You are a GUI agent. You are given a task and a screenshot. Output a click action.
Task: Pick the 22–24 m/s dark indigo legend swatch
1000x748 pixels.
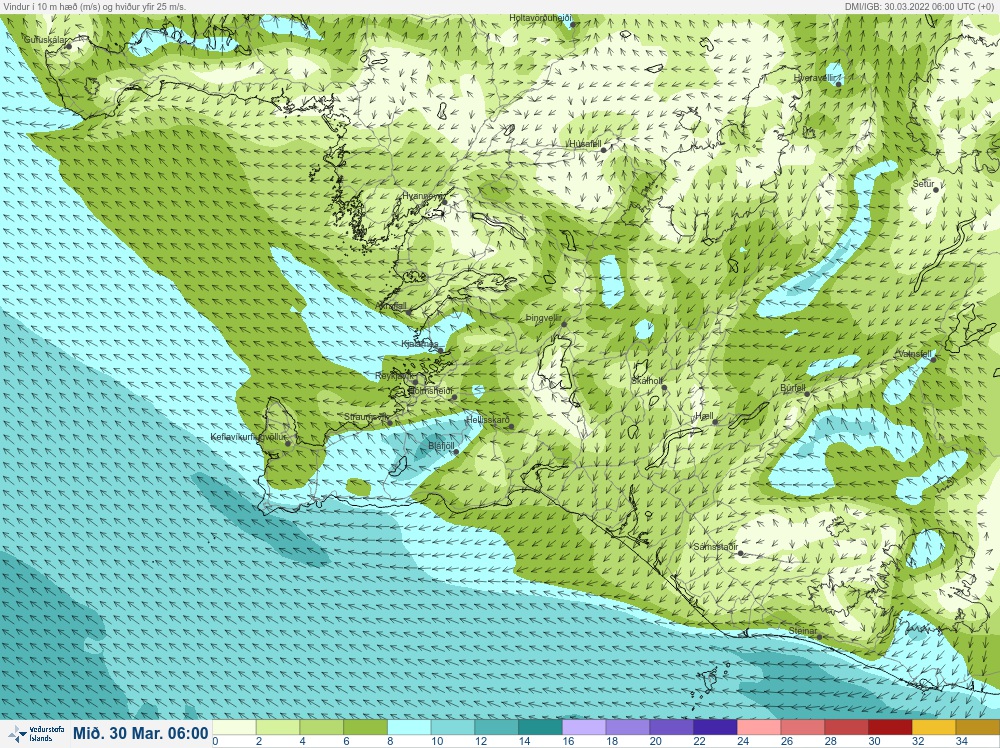715,728
